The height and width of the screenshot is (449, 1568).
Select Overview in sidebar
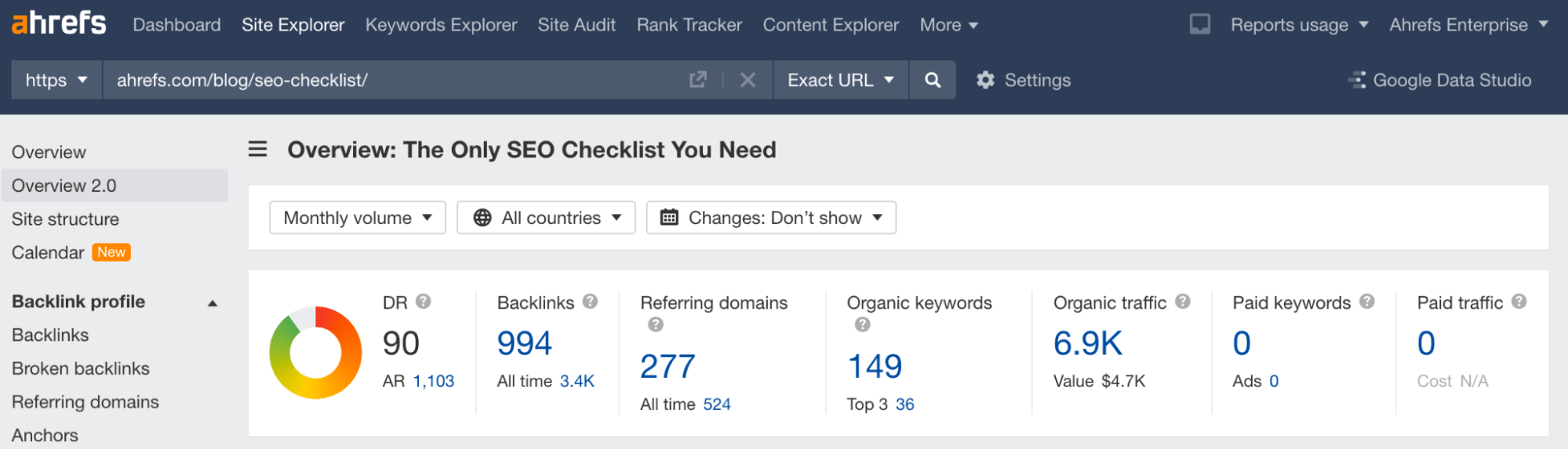(49, 152)
